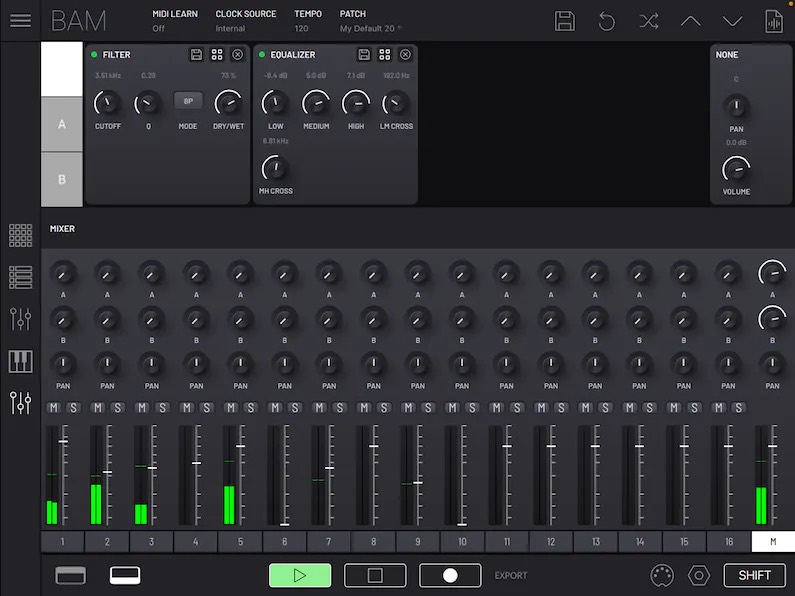
Task: Select mixer channel 7 tab
Action: (329, 542)
